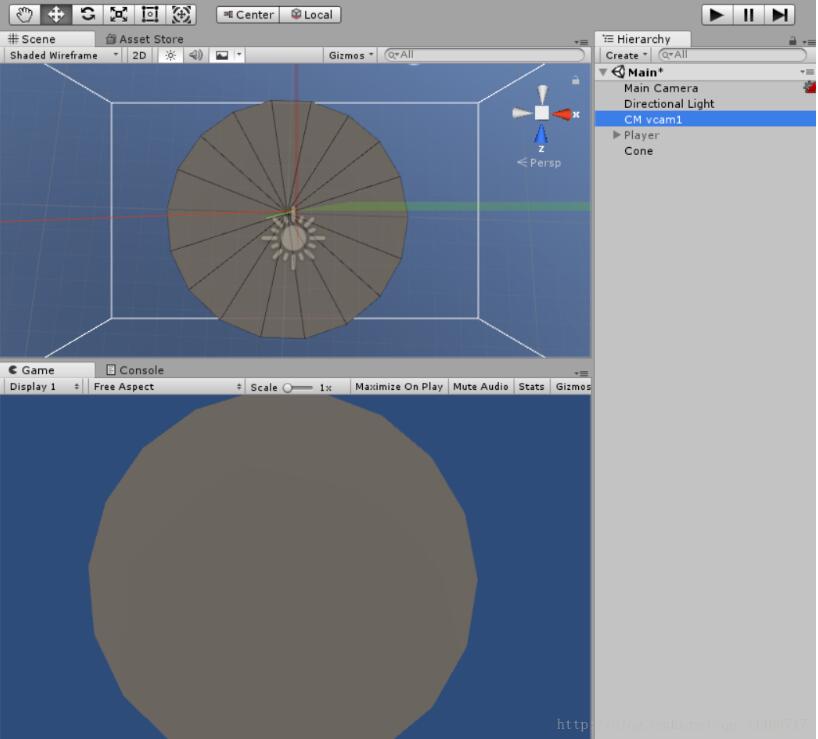The height and width of the screenshot is (739, 818).
Task: Click the blue Z axis cone
Action: (x=541, y=134)
